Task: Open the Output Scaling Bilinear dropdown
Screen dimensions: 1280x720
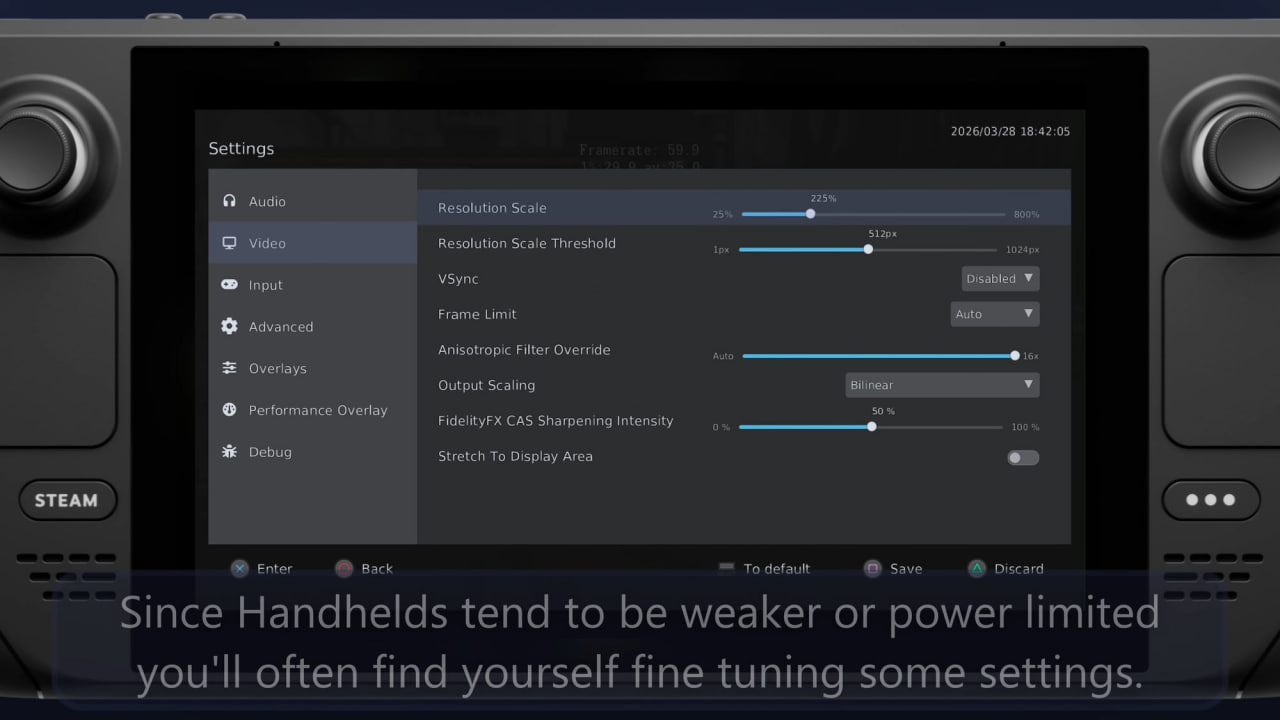Action: 942,385
